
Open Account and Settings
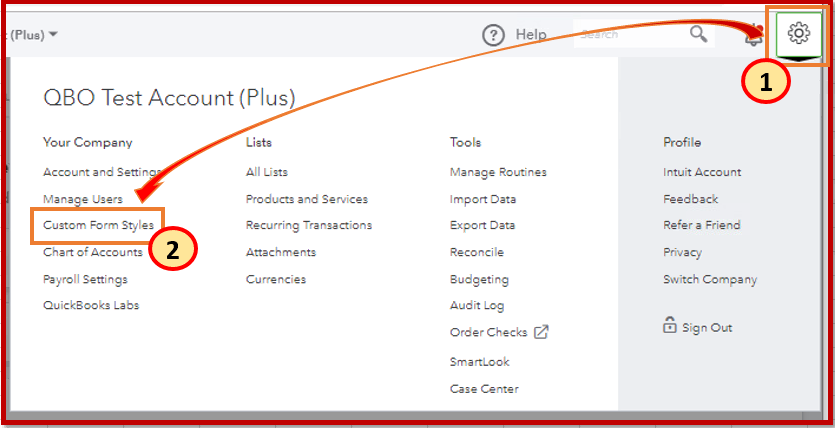(x=101, y=173)
